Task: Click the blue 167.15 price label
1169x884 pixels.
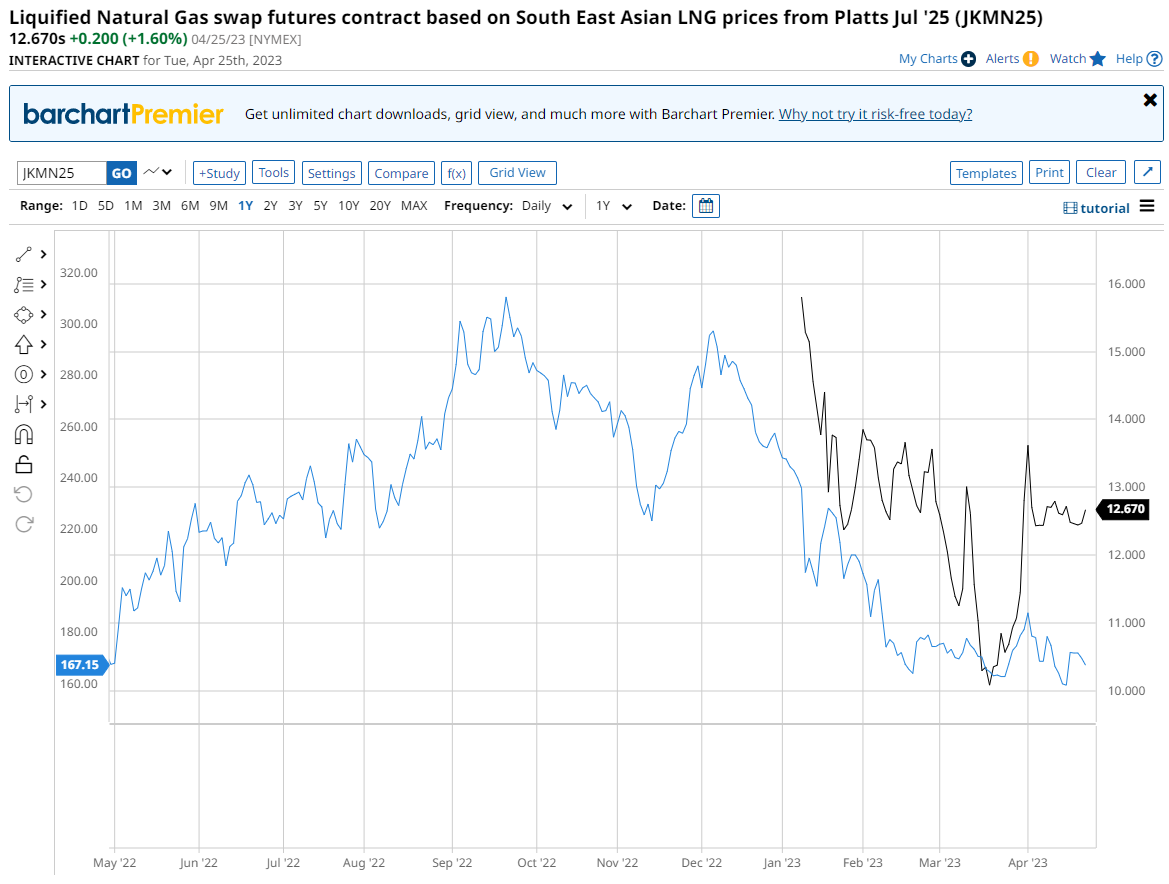Action: tap(82, 665)
